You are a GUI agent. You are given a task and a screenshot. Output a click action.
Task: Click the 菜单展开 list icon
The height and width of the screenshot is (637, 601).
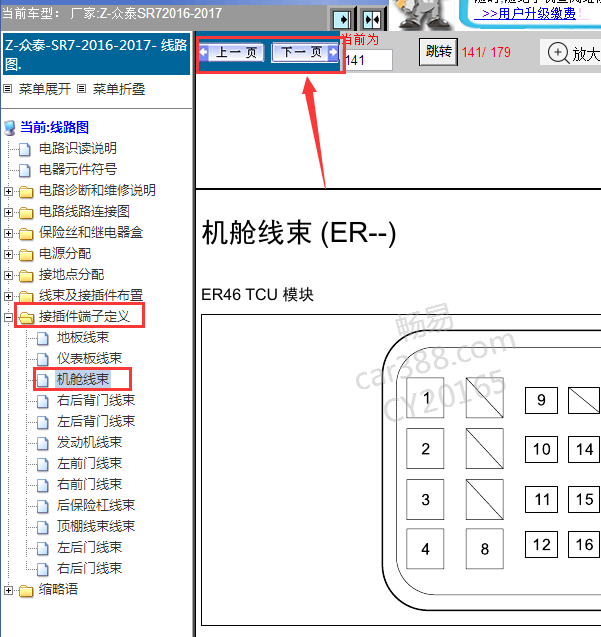coord(8,89)
